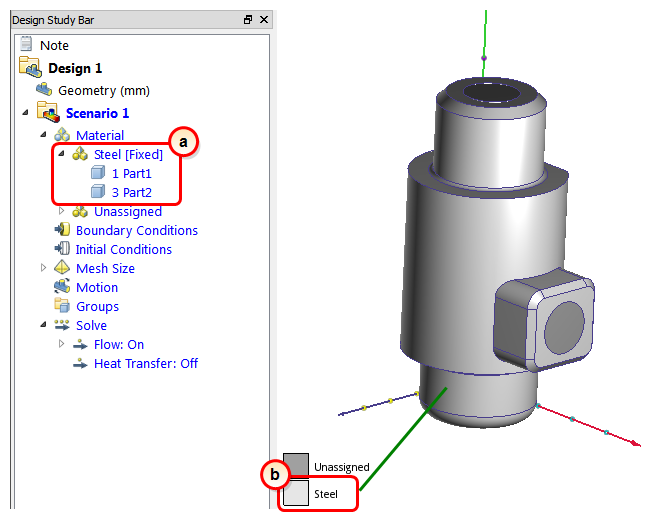This screenshot has height=520, width=668.
Task: Select Scenario 1 label
Action: coord(97,113)
